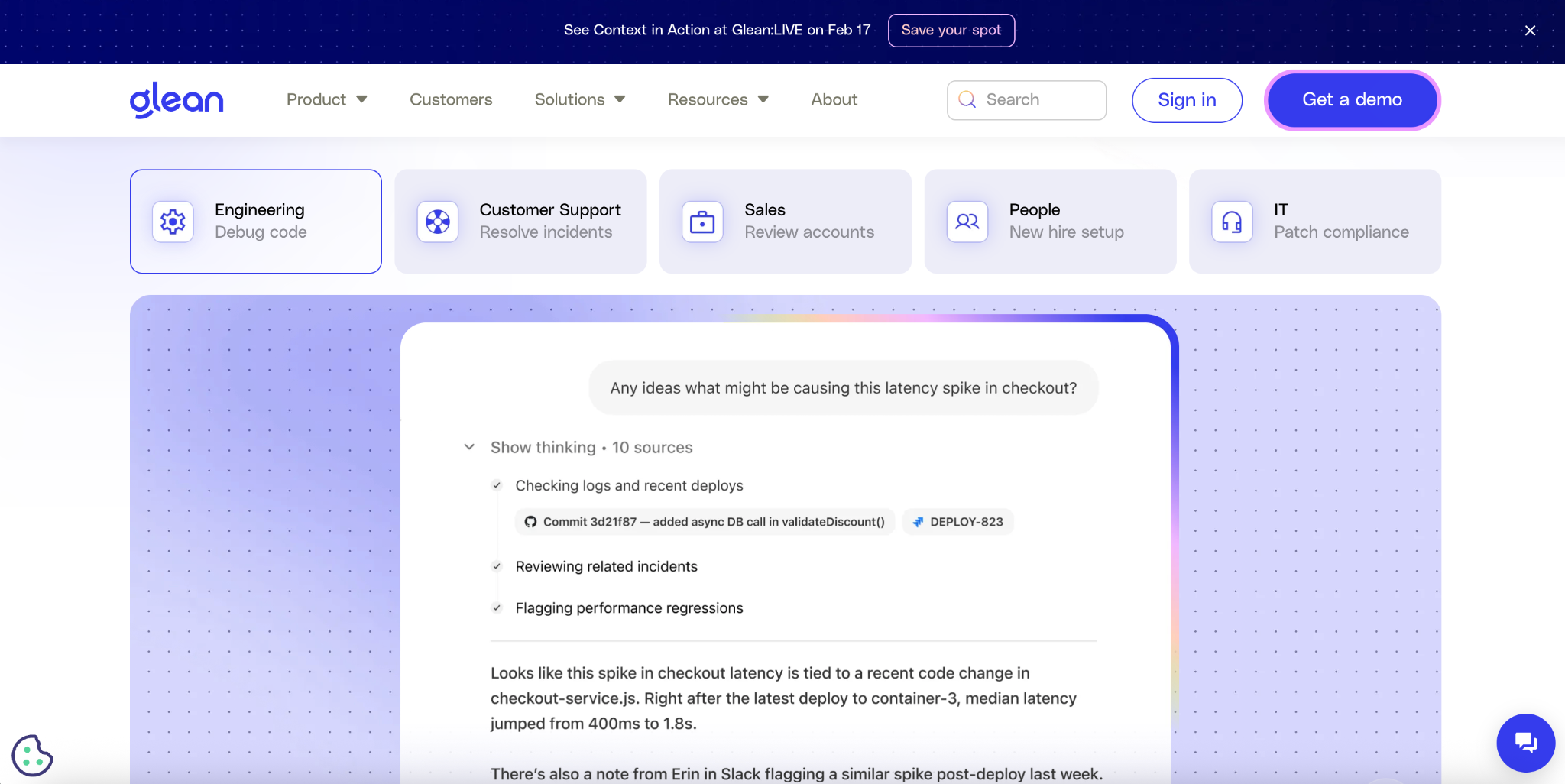Collapse the Show thinking chevron

[469, 447]
